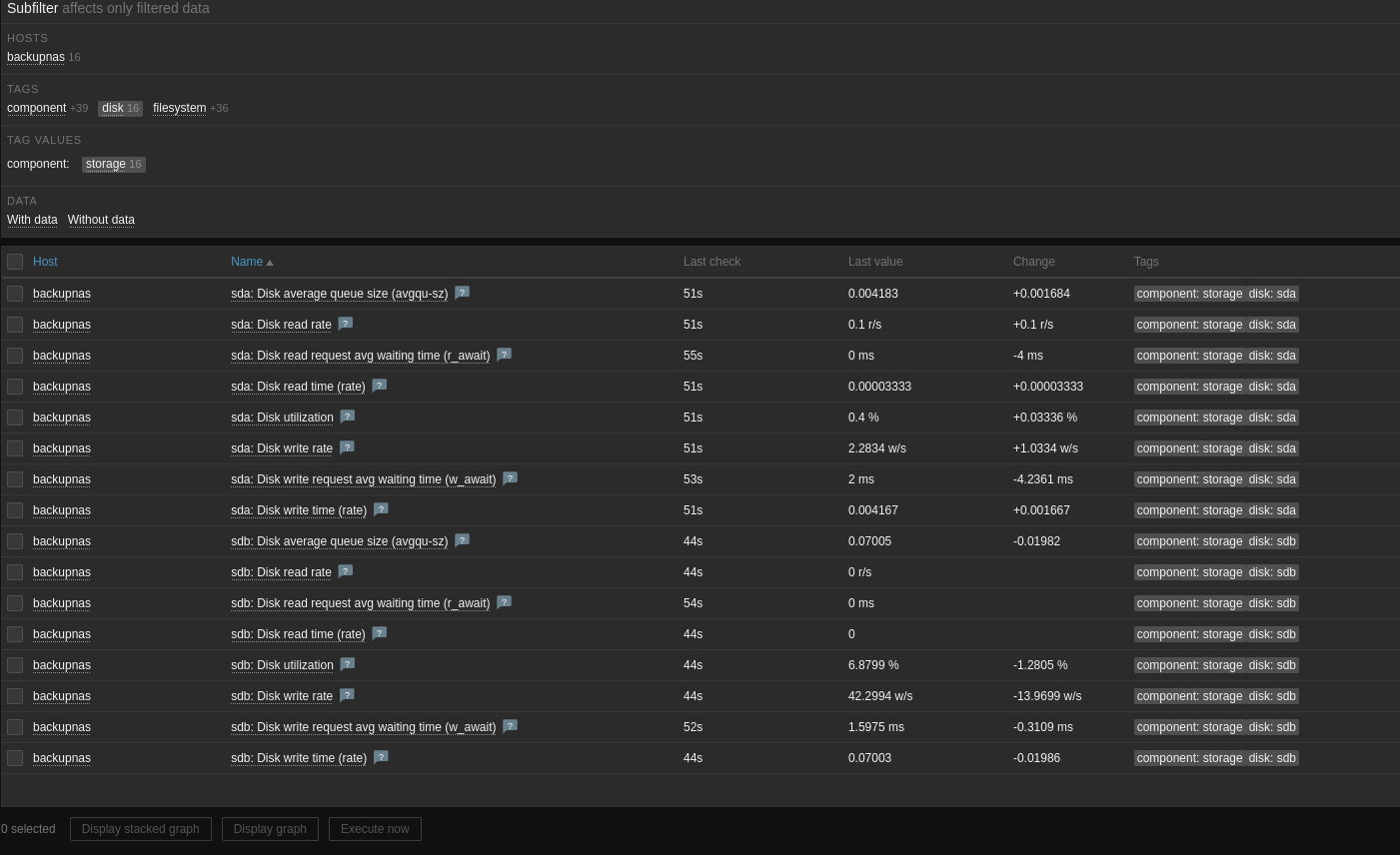Click help icon for sdb: Disk average queue size
This screenshot has height=855, width=1400.
(462, 540)
